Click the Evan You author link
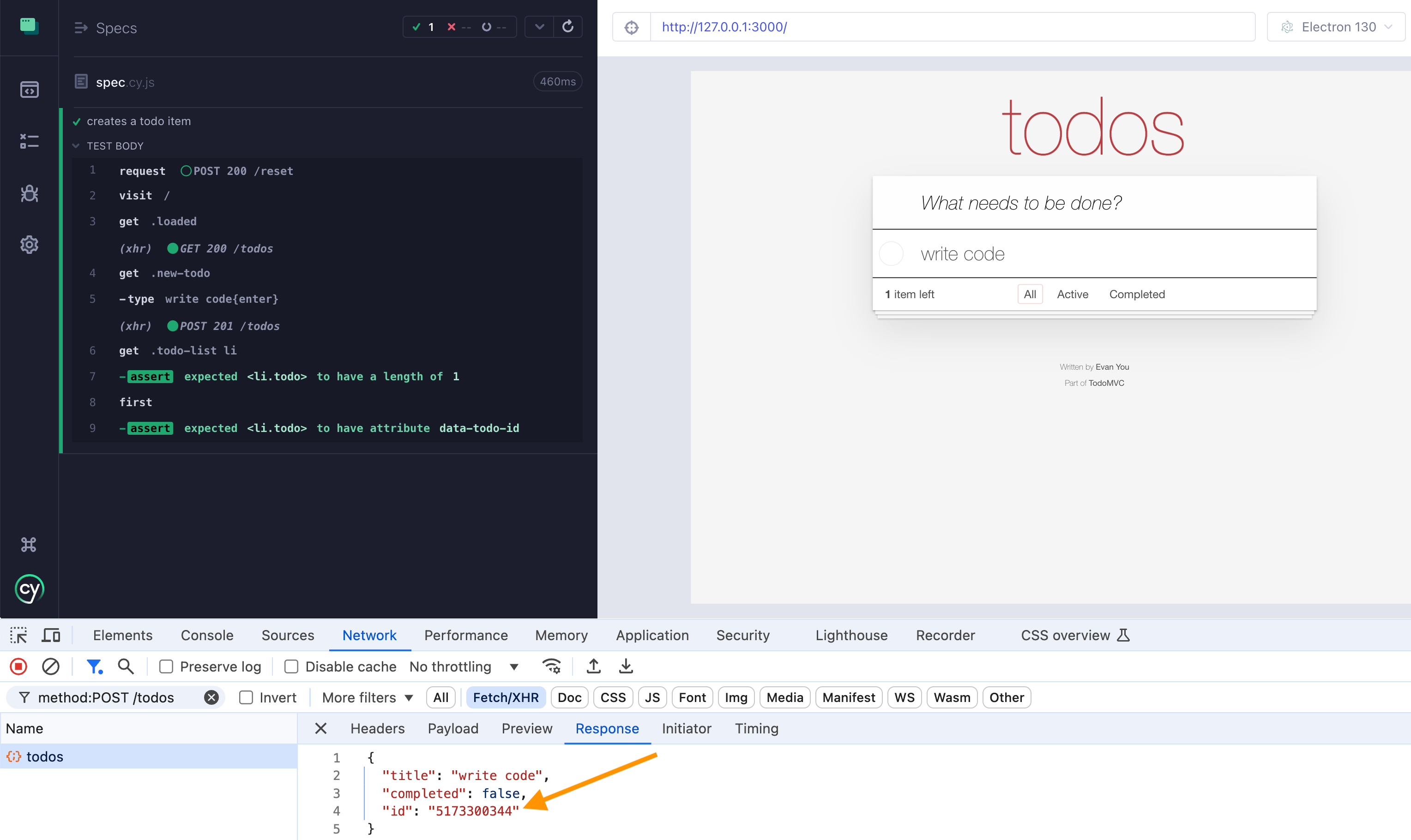Viewport: 1411px width, 840px height. [1113, 367]
